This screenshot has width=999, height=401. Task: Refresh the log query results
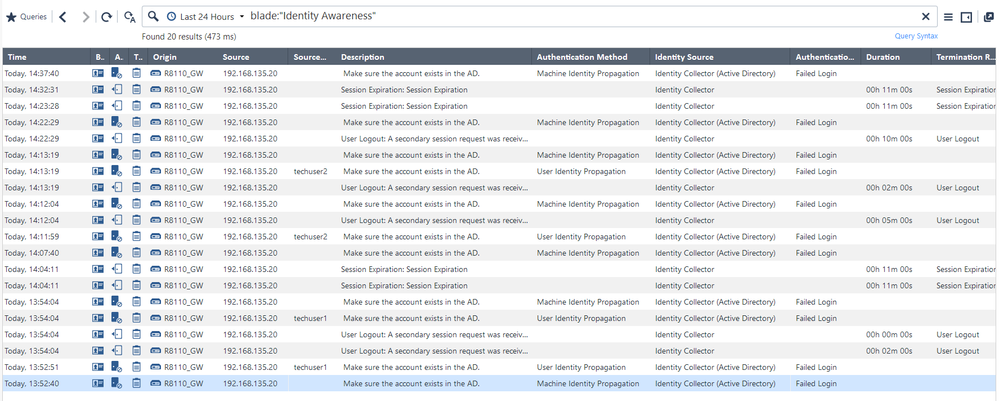click(x=106, y=17)
